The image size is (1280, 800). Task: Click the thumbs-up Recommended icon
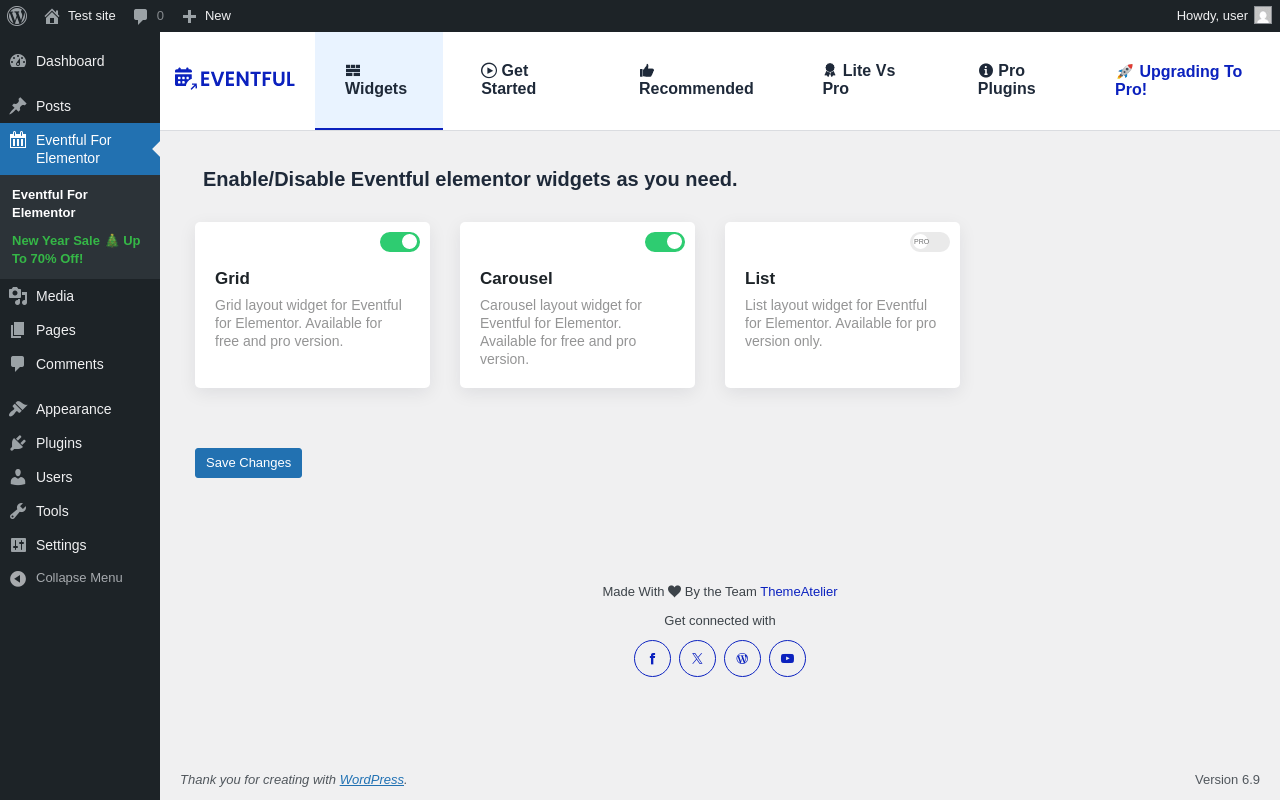(647, 71)
